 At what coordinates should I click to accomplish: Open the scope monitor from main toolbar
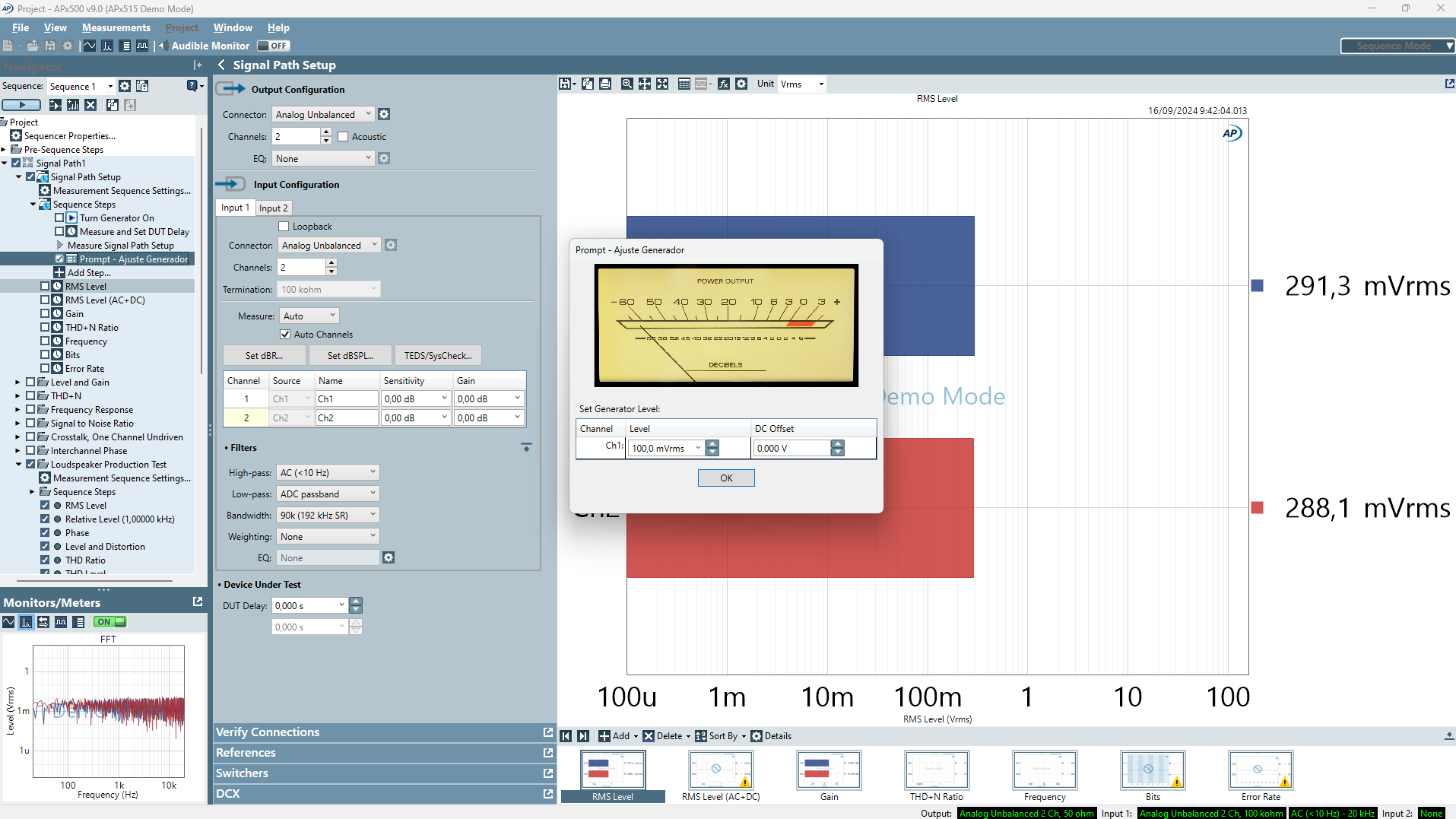point(90,46)
